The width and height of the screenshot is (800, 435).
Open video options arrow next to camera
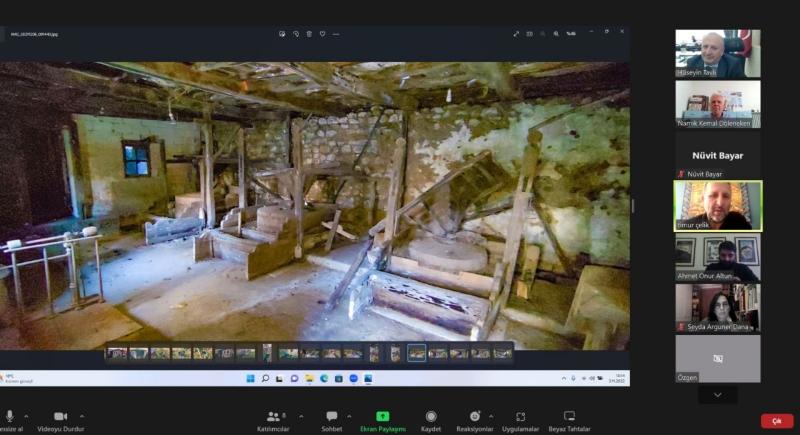click(82, 415)
